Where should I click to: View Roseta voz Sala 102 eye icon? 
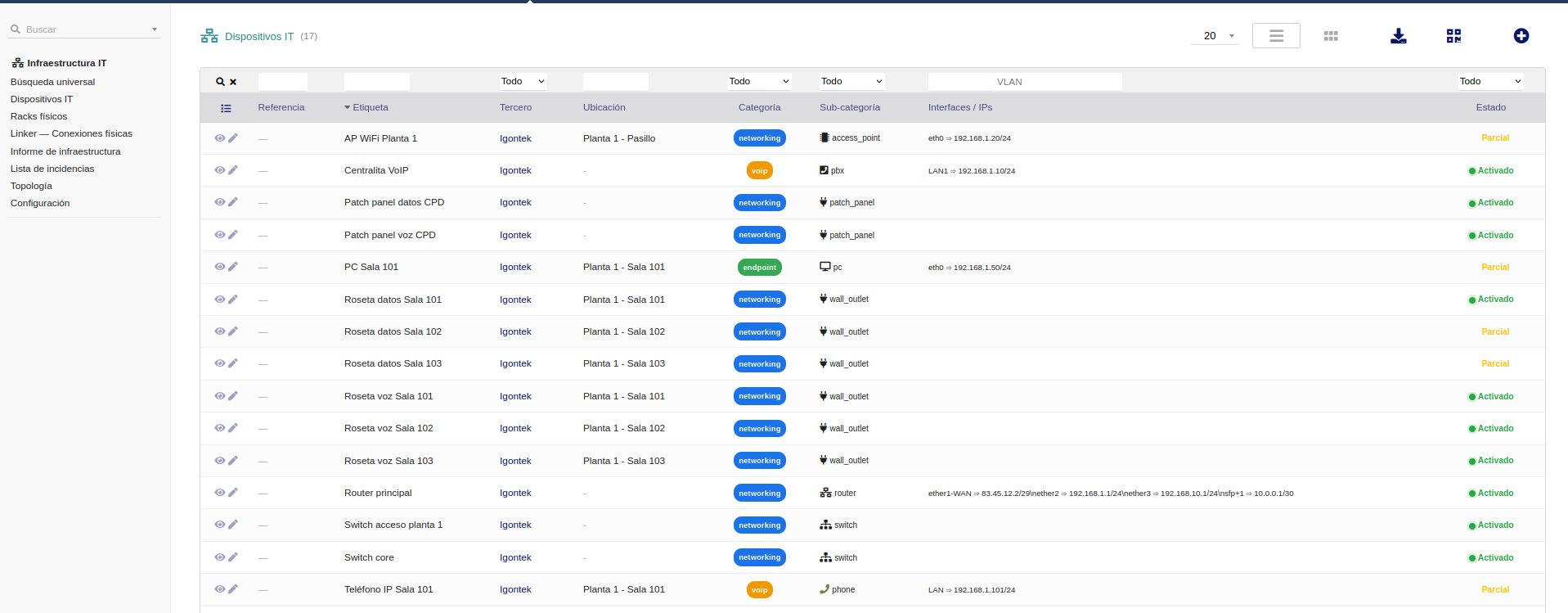click(220, 428)
